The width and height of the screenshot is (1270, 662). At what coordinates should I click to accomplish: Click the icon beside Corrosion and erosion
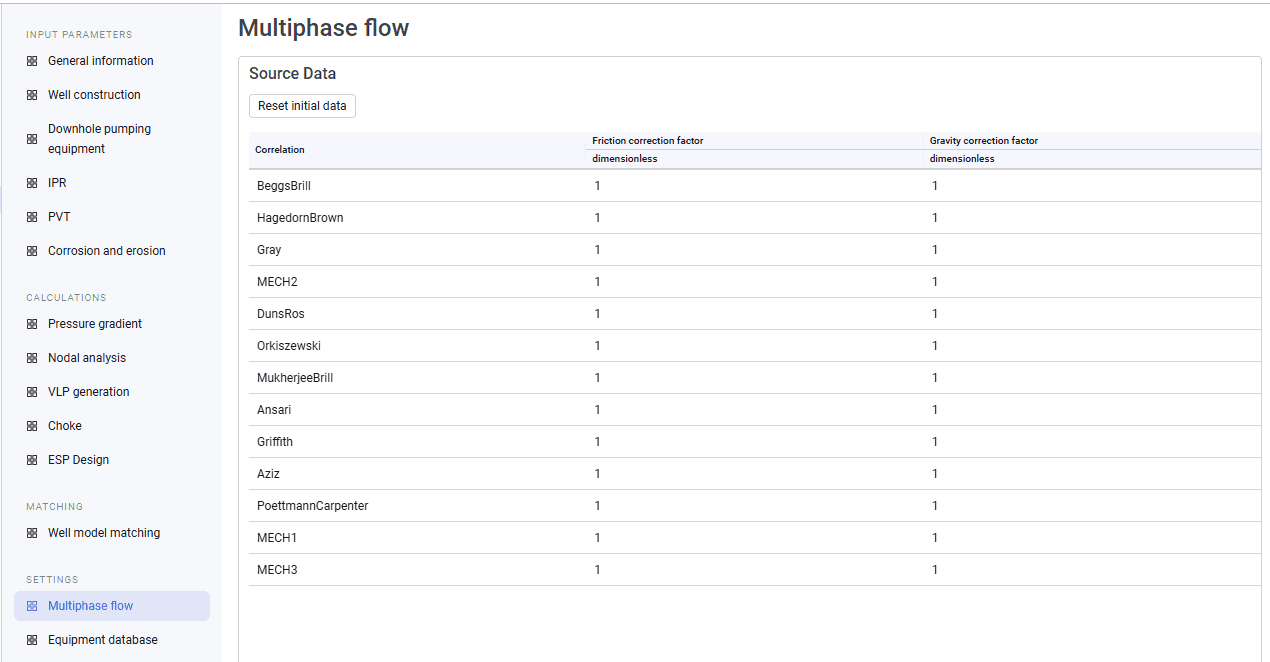(x=32, y=251)
